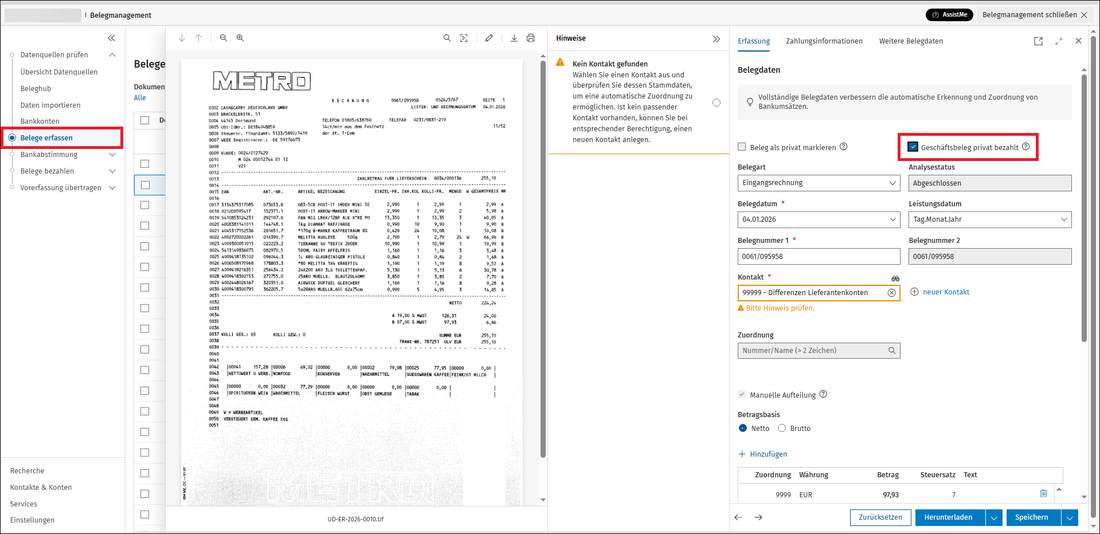Collapse the Hinweise panel with double chevron
Screen dimensions: 1100x534
[716, 39]
